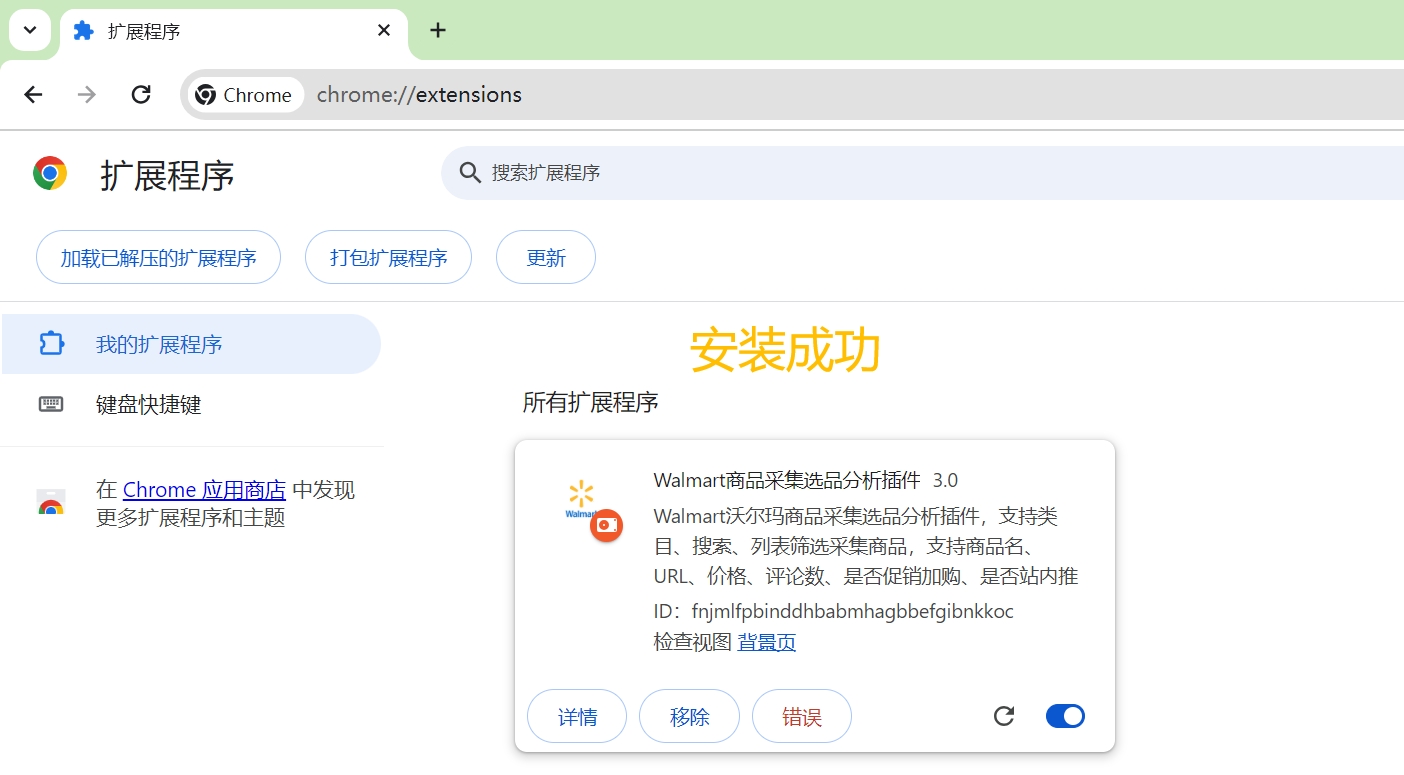This screenshot has height=775, width=1404.
Task: Open 详情 for the Walmart extension
Action: click(577, 716)
